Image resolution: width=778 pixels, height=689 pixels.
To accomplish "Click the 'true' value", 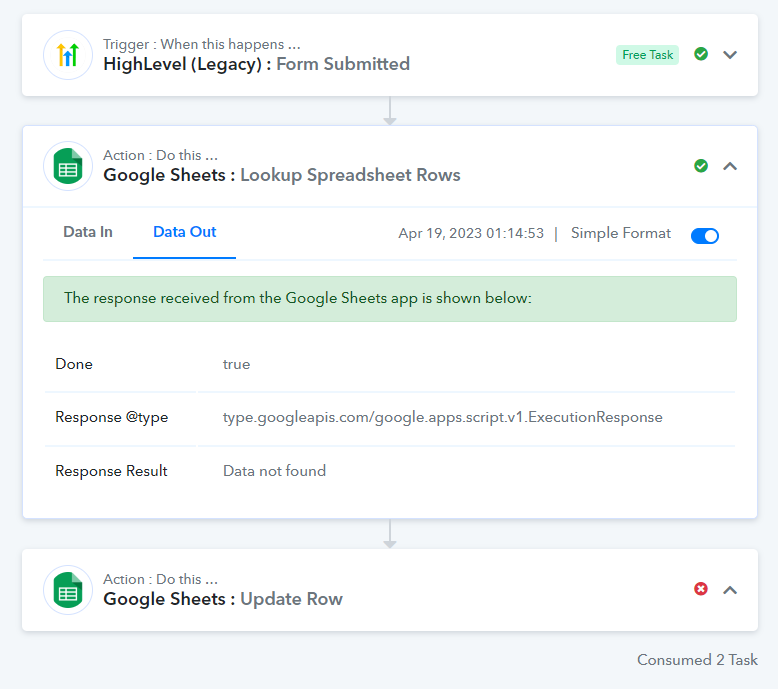I will [x=236, y=364].
